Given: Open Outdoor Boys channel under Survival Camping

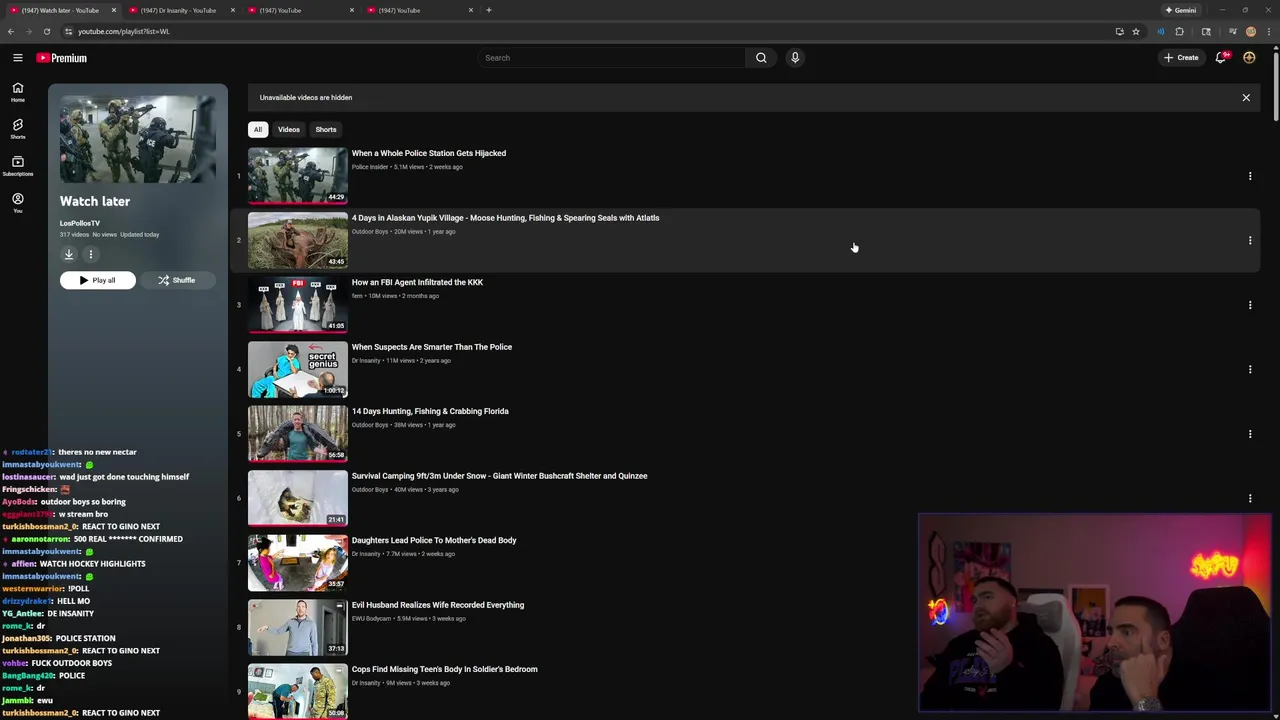Looking at the screenshot, I should [x=370, y=490].
